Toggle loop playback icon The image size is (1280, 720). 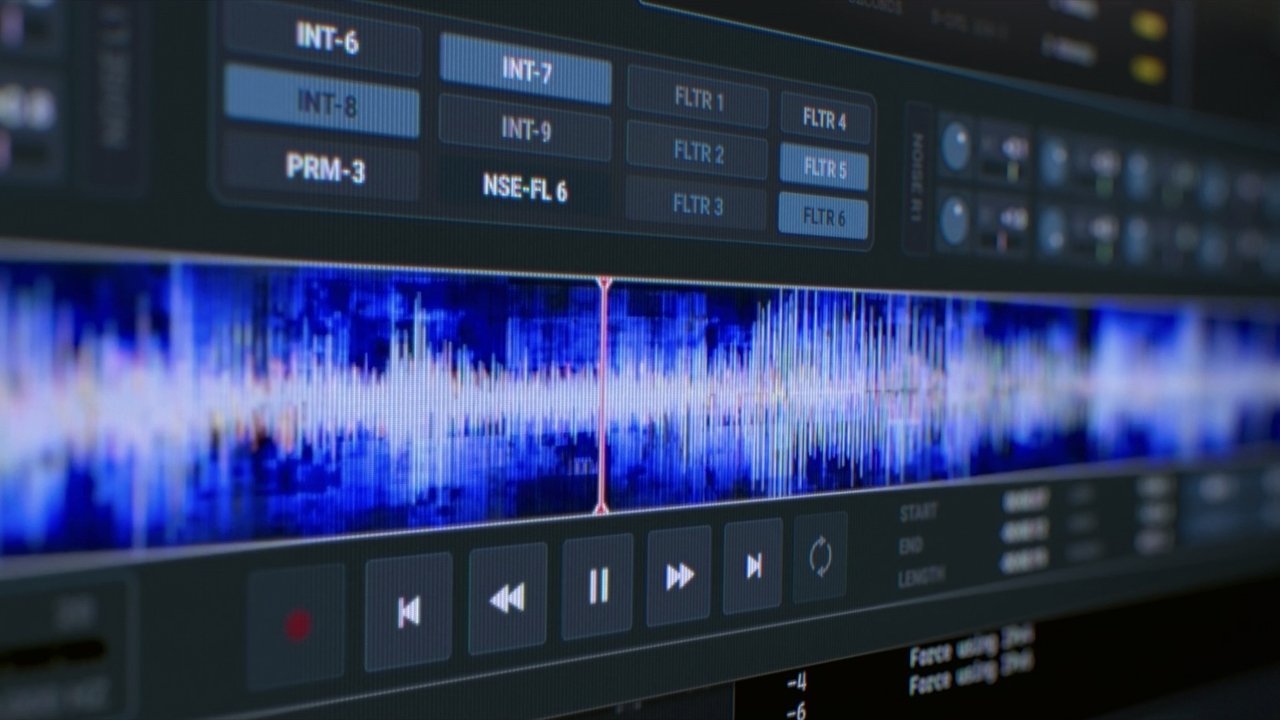click(x=820, y=557)
